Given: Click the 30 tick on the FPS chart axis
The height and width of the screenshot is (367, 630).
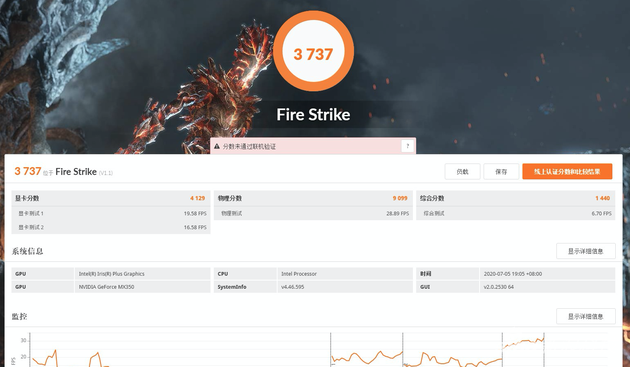Looking at the screenshot, I should pos(23,340).
